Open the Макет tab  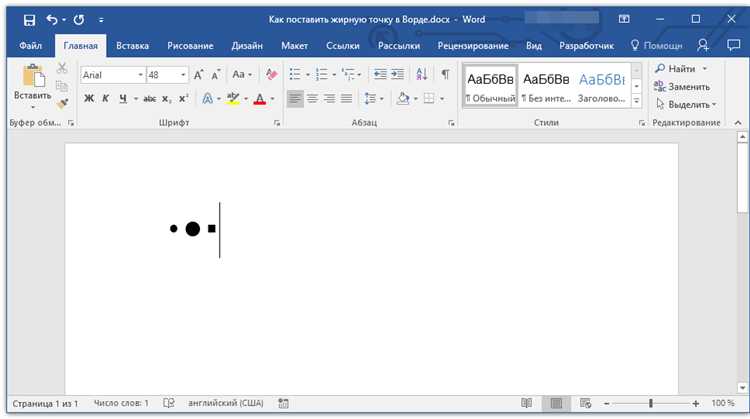294,46
